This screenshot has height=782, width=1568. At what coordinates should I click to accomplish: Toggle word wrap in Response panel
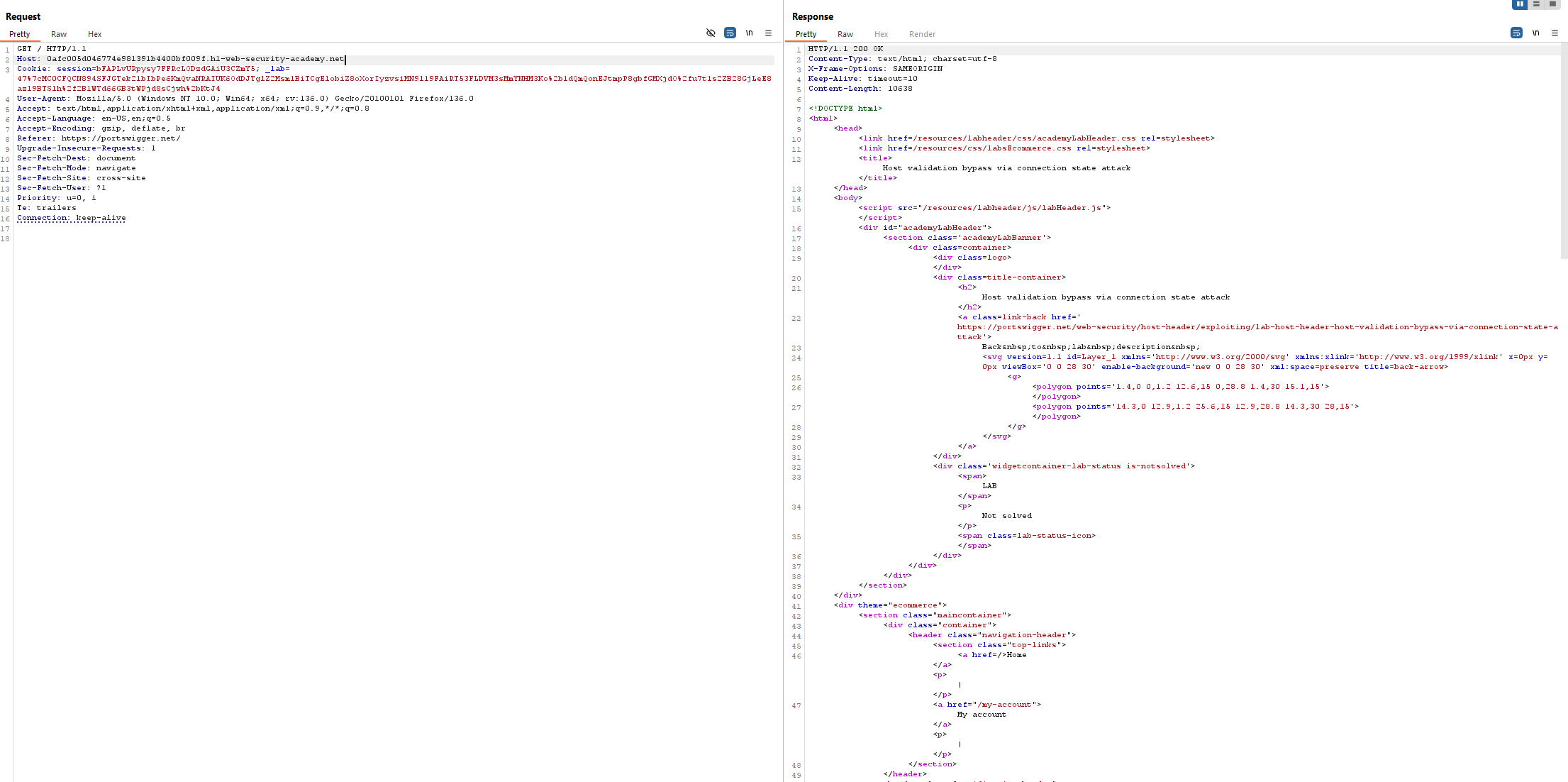[x=1516, y=33]
